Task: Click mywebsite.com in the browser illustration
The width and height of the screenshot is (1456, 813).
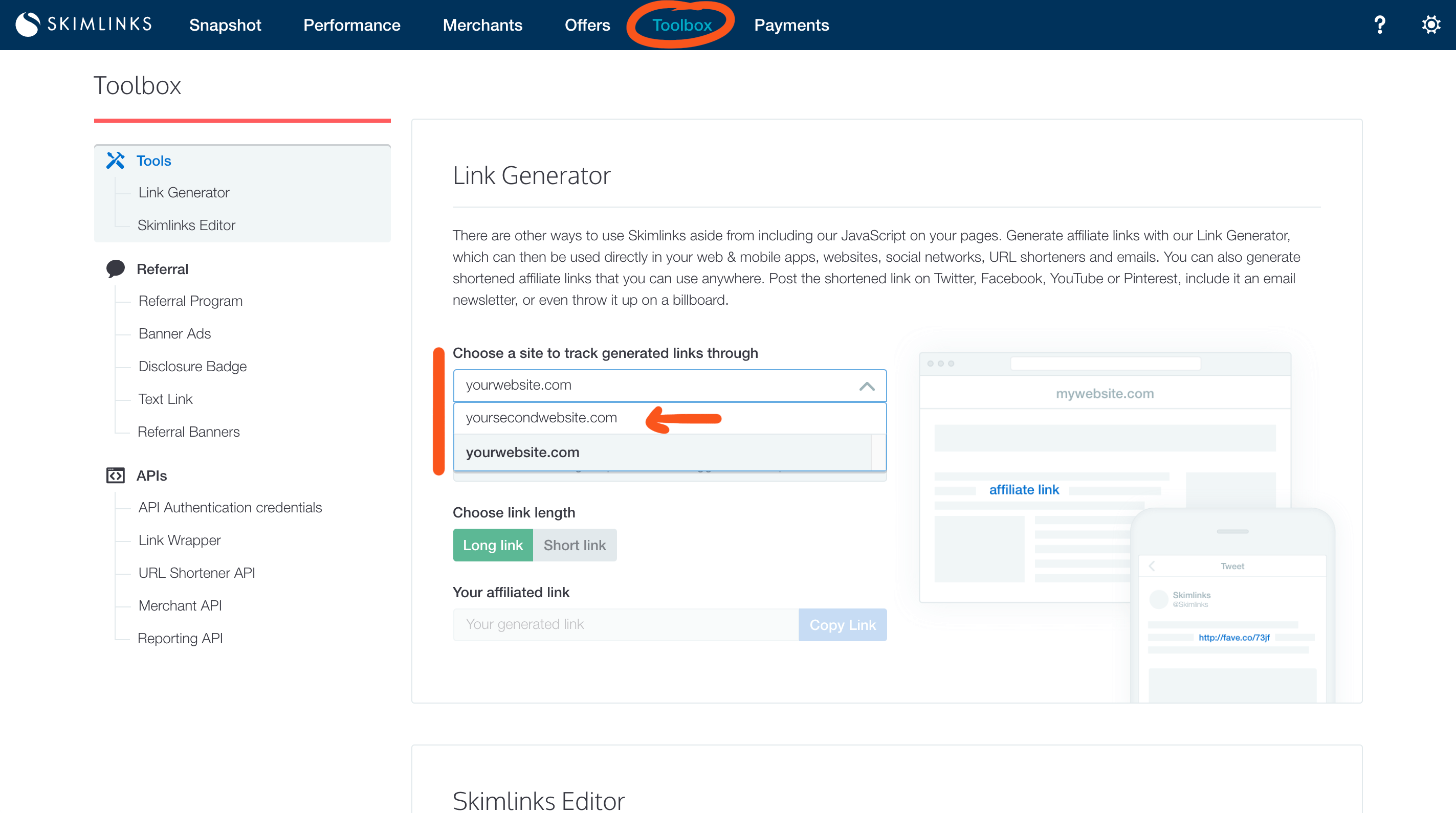Action: click(1105, 394)
